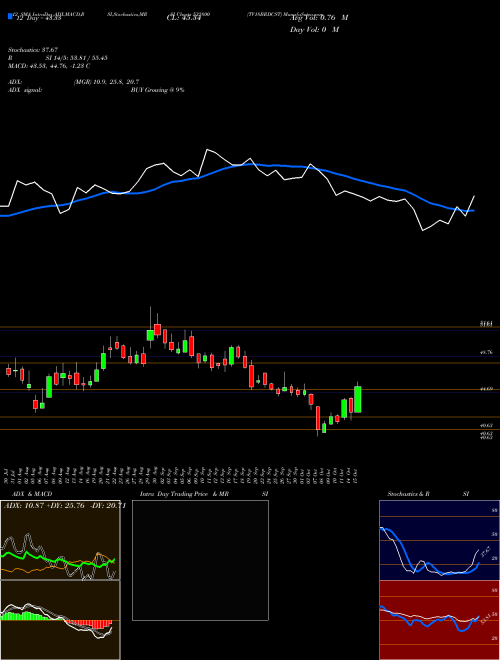The height and width of the screenshot is (660, 500).
Task: Click the blue Stochastics panel chart
Action: [439, 540]
